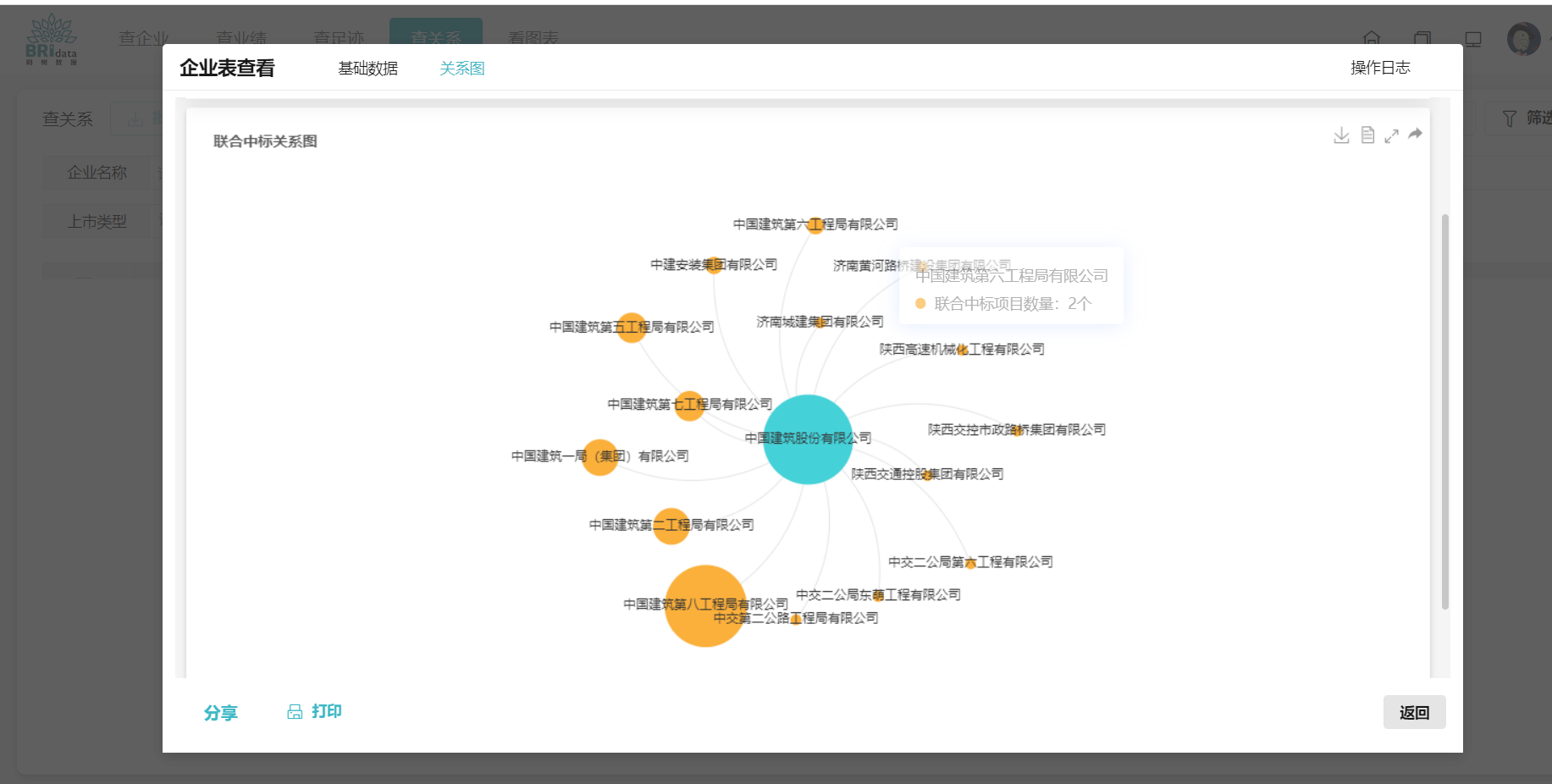
Task: Click 企业名称 filter label in background
Action: 97,173
